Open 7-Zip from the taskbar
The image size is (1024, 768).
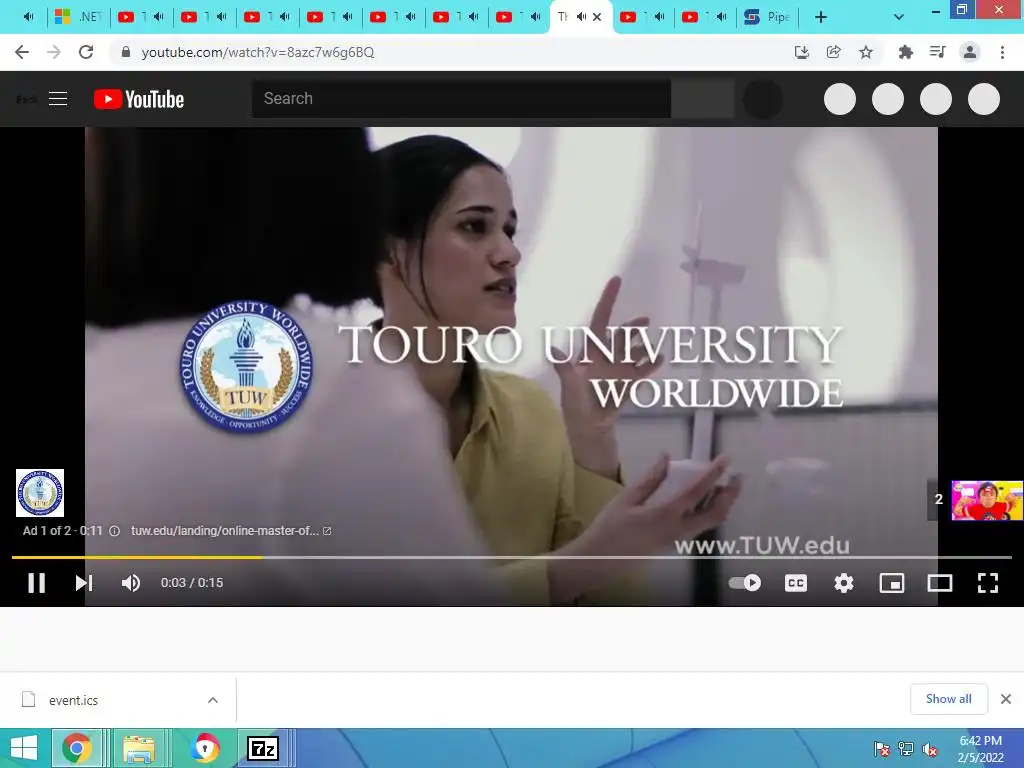click(x=263, y=748)
